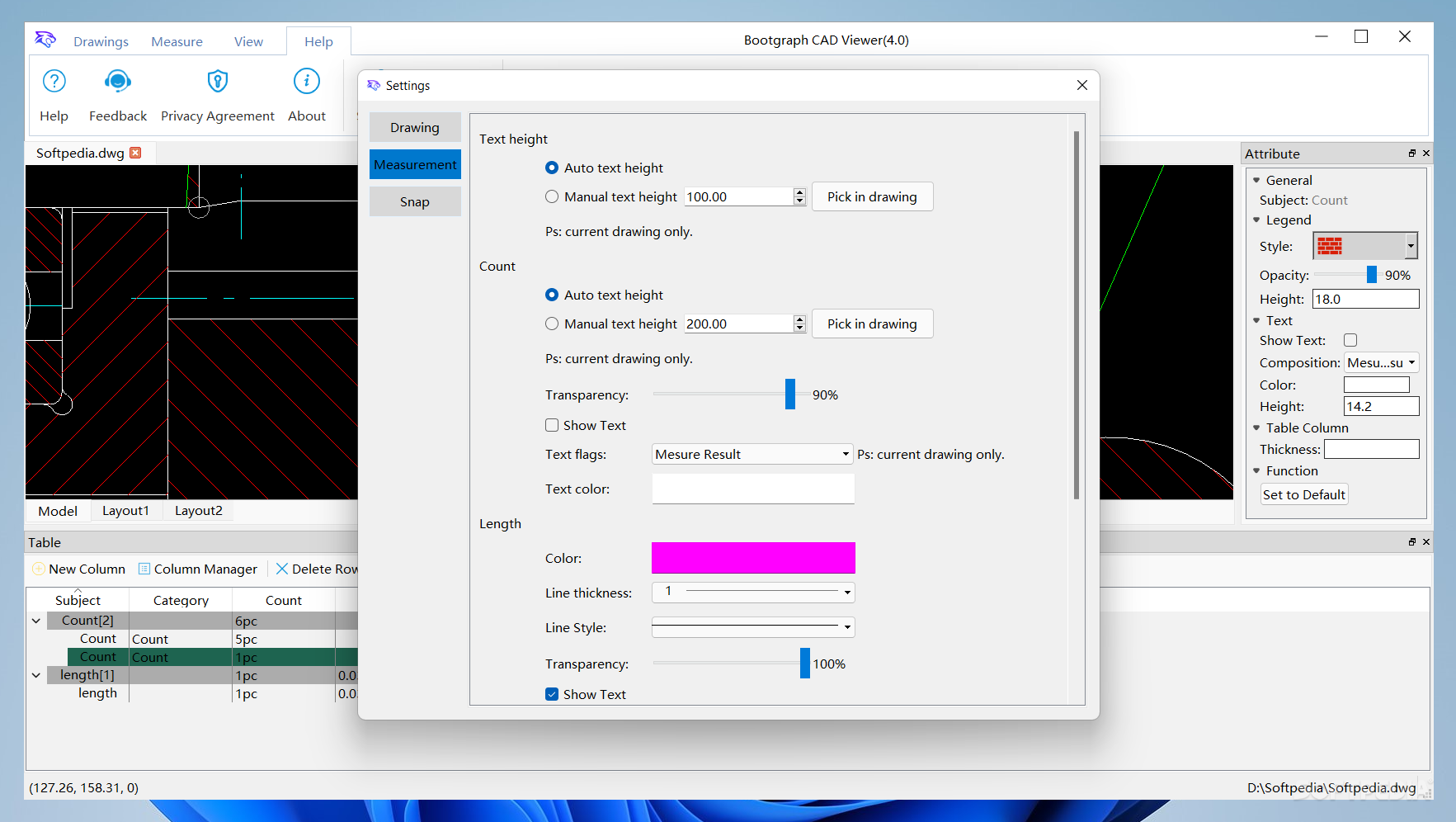Open the magenta Length Color swatch
The height and width of the screenshot is (822, 1456).
tap(753, 558)
